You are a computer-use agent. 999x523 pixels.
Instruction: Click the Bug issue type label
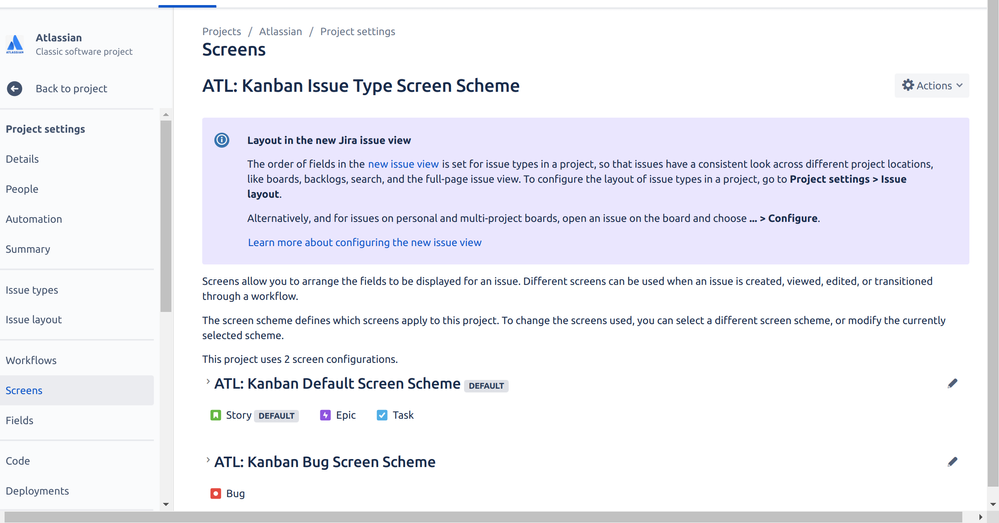click(236, 494)
